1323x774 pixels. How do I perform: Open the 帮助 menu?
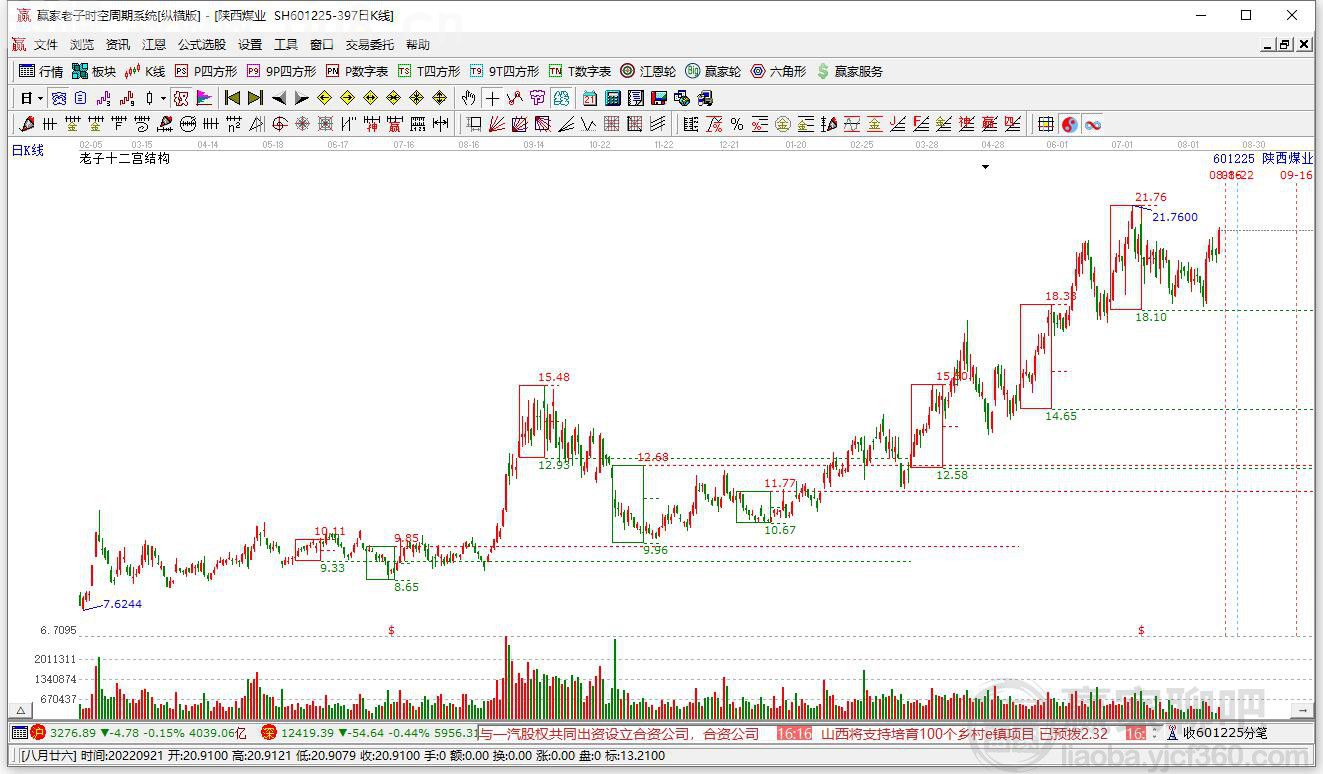(418, 45)
